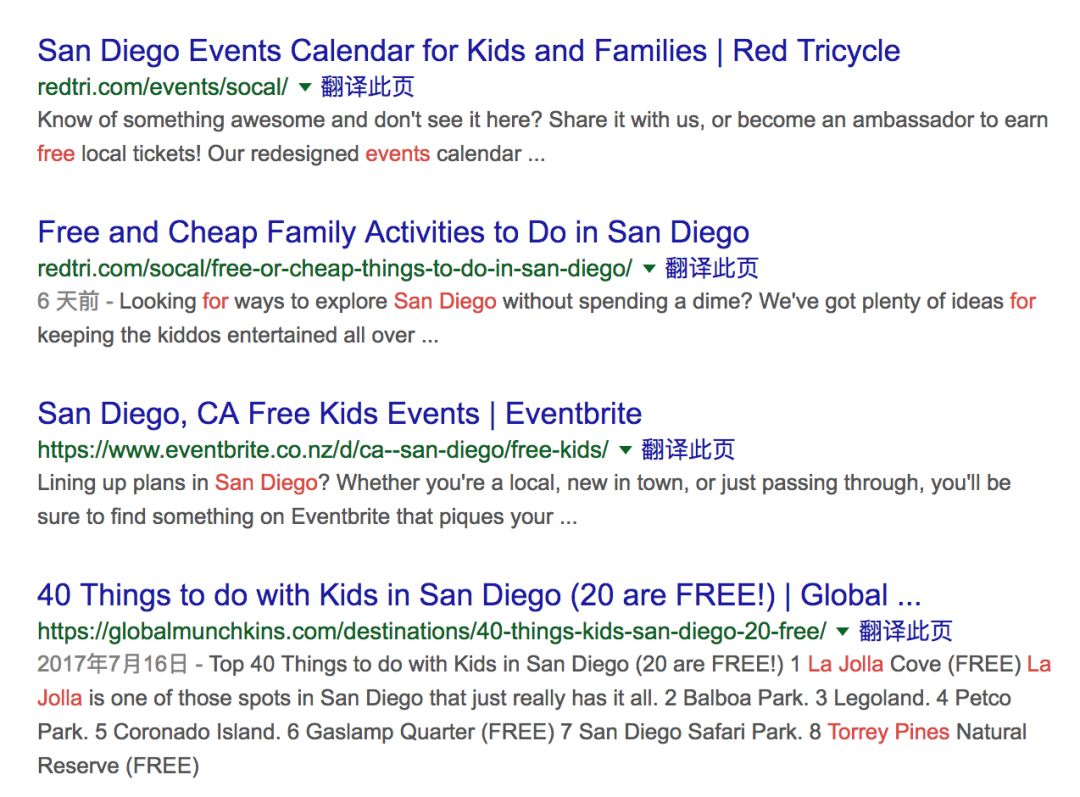Expand arrow after eventbrite.co.nz URL
This screenshot has height=797, width=1080.
625,451
